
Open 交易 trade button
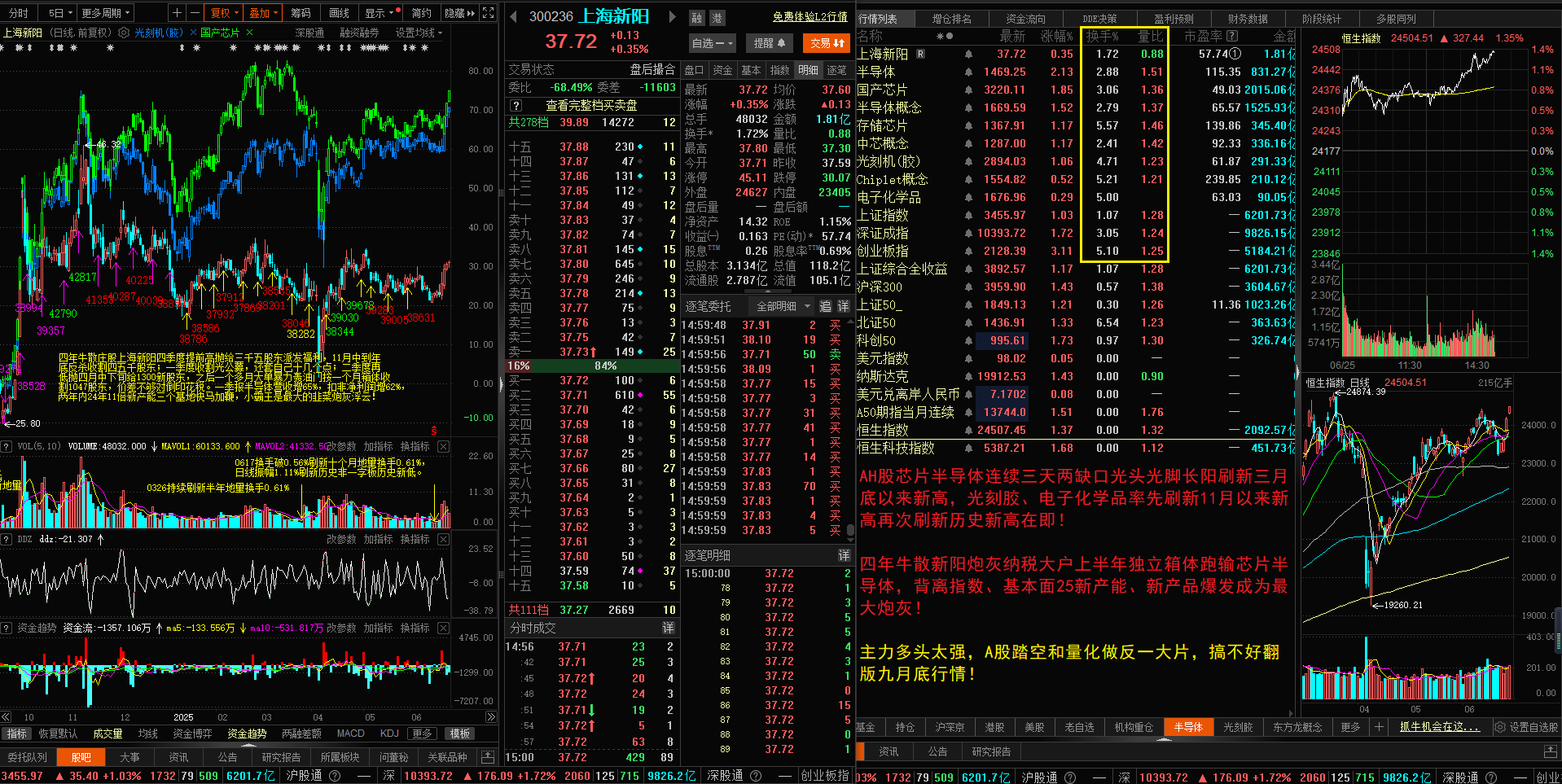[827, 43]
